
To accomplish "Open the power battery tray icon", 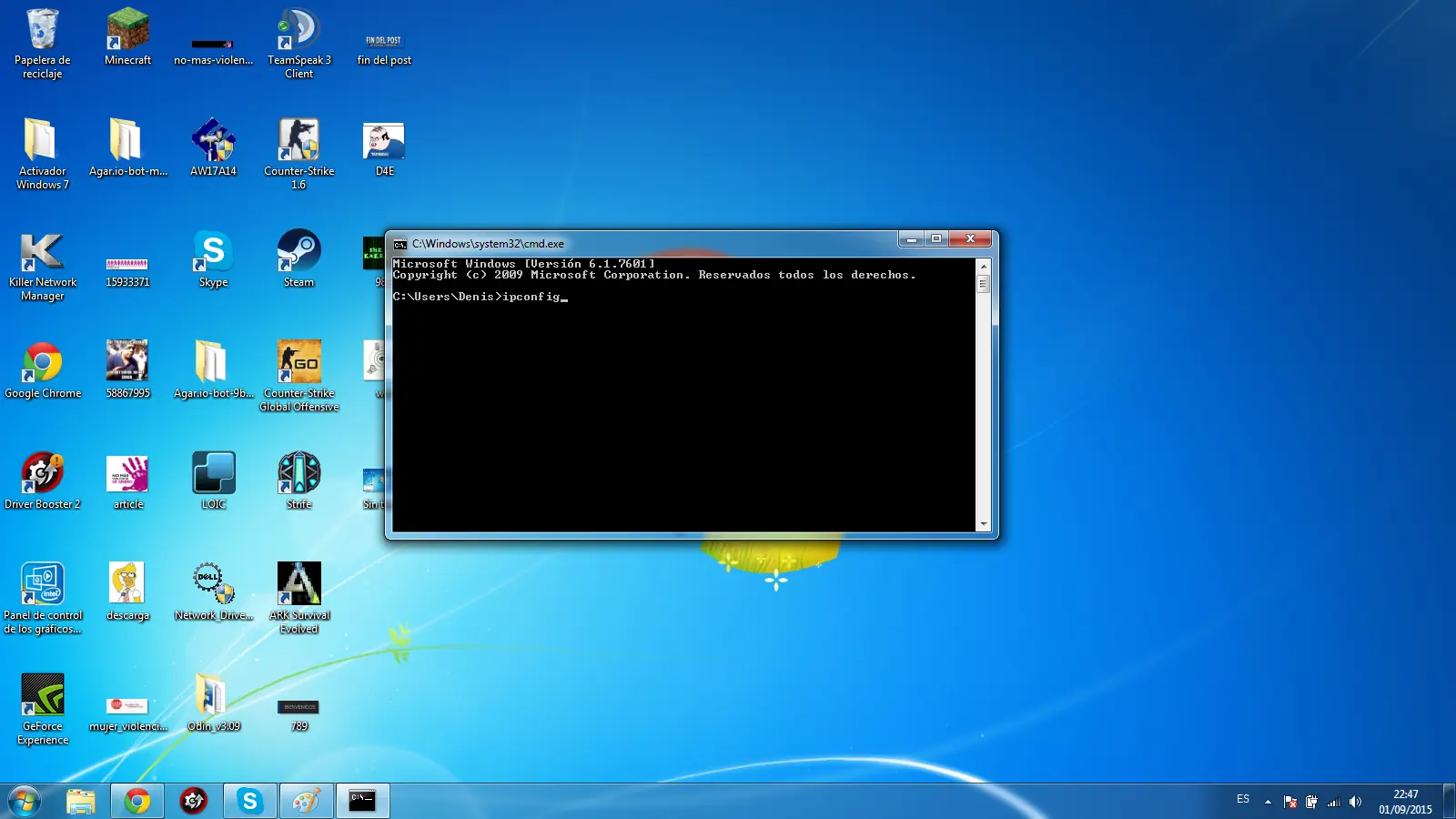I will coord(1311,802).
